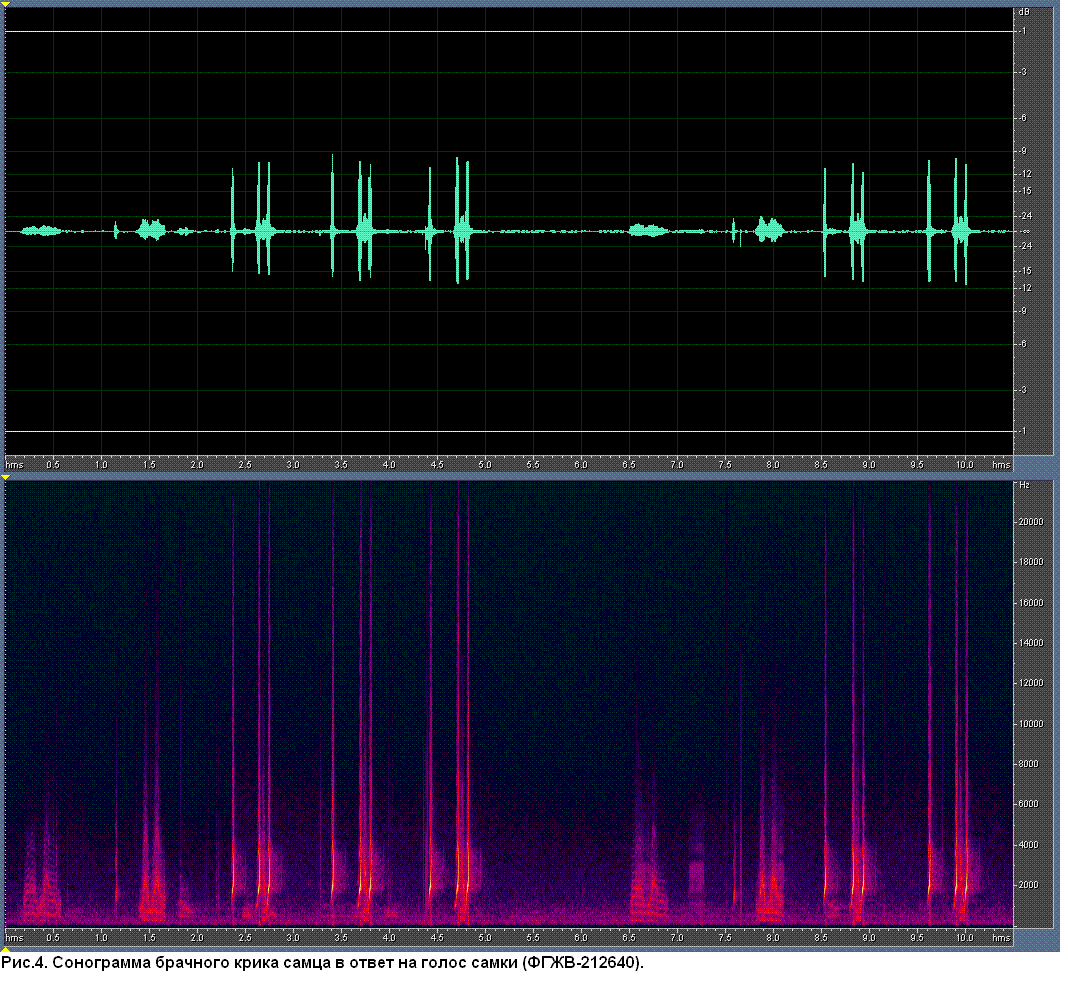
Task: Click the Hz label on the frequency scale
Action: coord(1024,485)
